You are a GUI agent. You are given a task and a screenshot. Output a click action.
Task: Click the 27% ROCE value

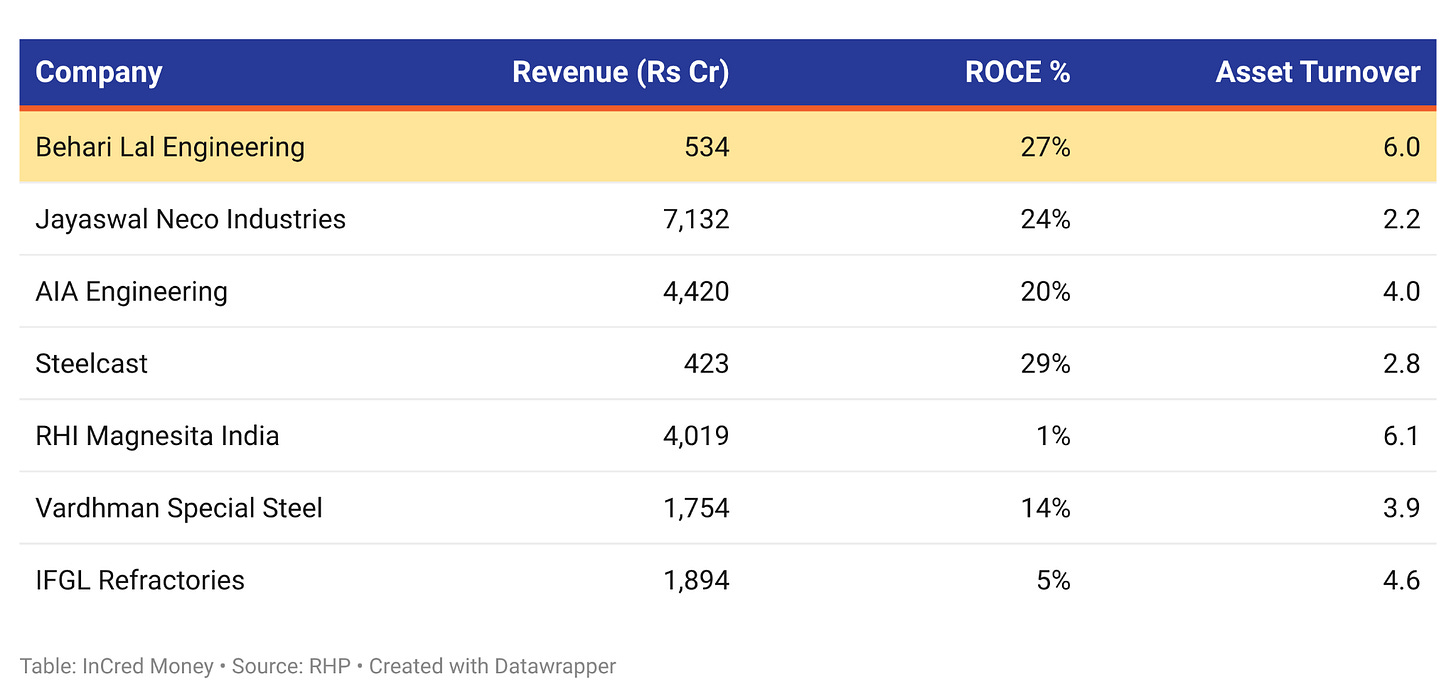[x=1046, y=147]
